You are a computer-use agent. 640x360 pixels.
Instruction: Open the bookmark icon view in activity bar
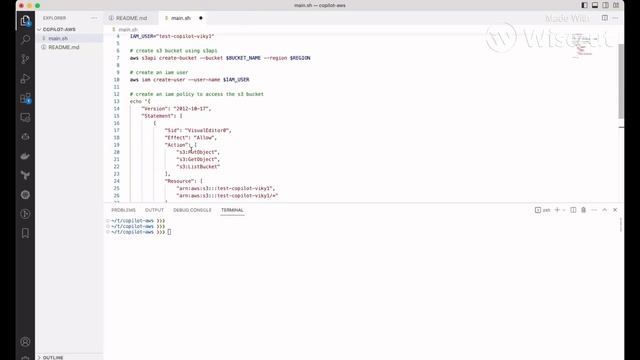[x=25, y=233]
